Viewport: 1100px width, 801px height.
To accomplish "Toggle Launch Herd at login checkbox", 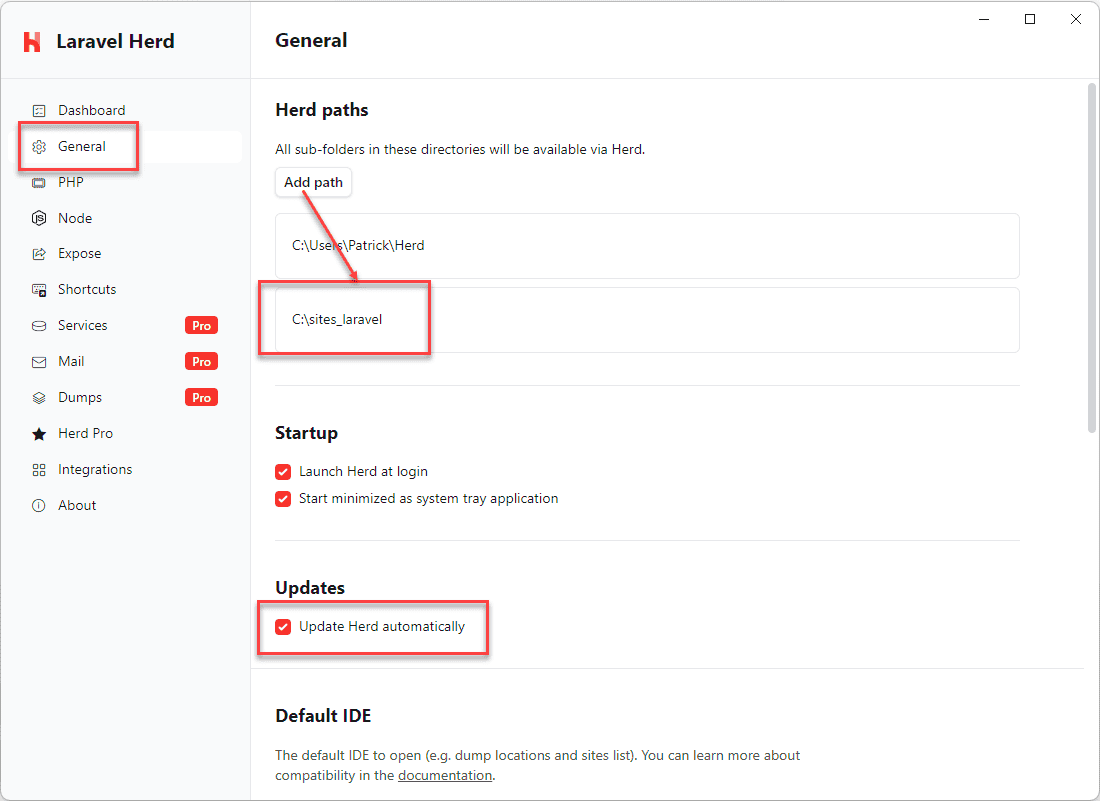I will [283, 472].
